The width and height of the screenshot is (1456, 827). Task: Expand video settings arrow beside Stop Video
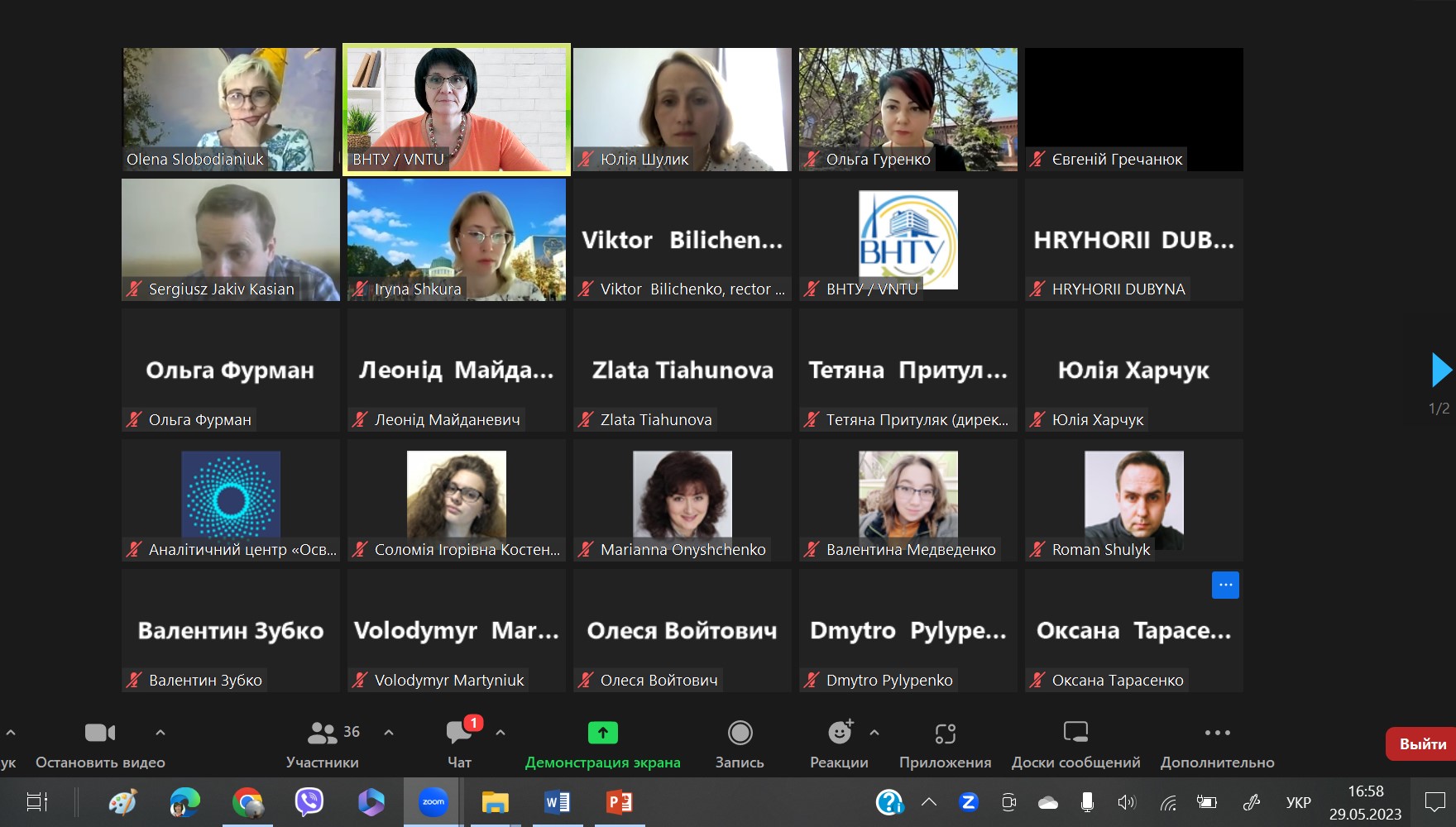160,733
